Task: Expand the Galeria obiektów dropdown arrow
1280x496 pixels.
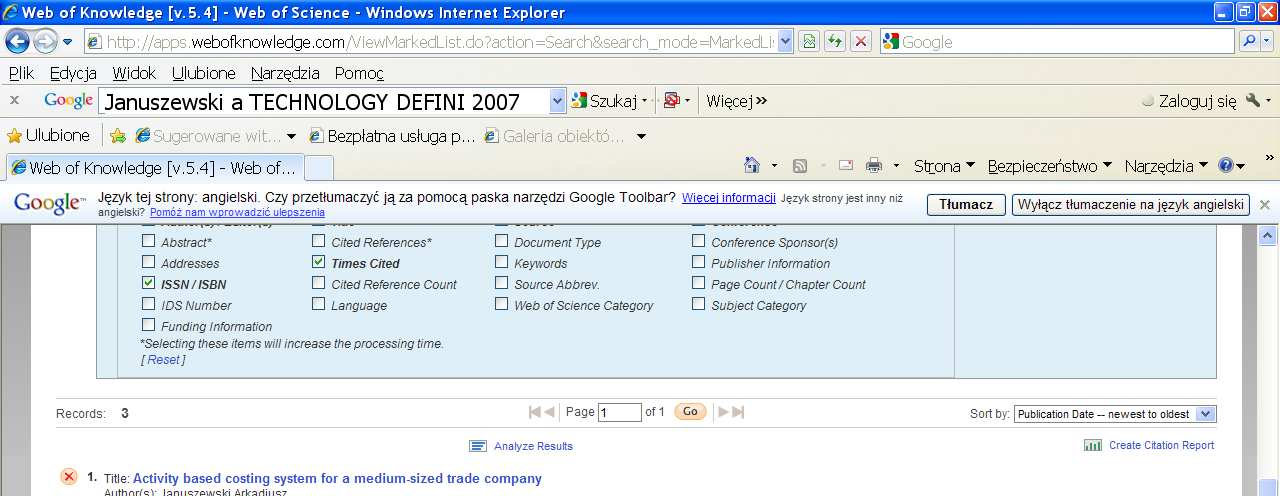Action: pos(641,136)
